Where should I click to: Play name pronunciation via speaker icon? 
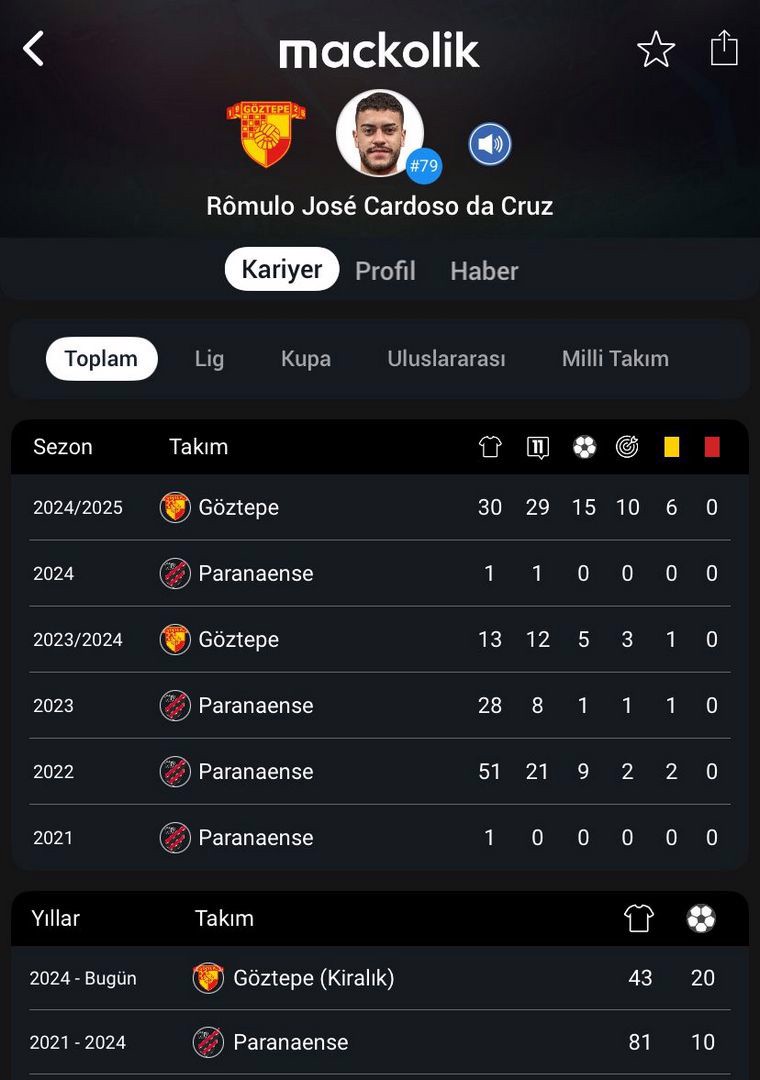(490, 145)
